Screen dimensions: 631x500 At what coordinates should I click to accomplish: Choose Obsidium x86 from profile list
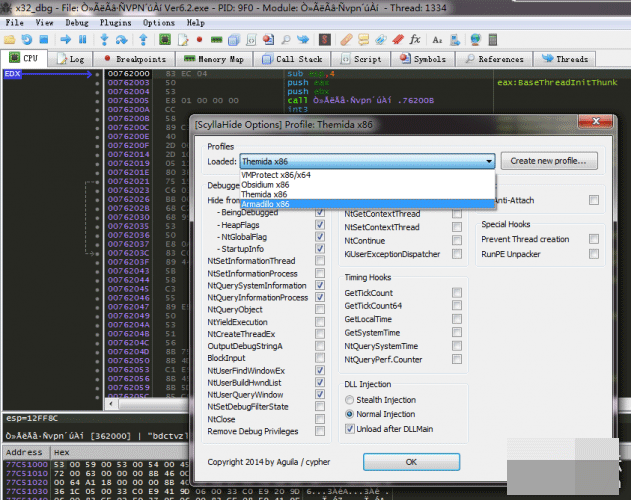(x=367, y=185)
